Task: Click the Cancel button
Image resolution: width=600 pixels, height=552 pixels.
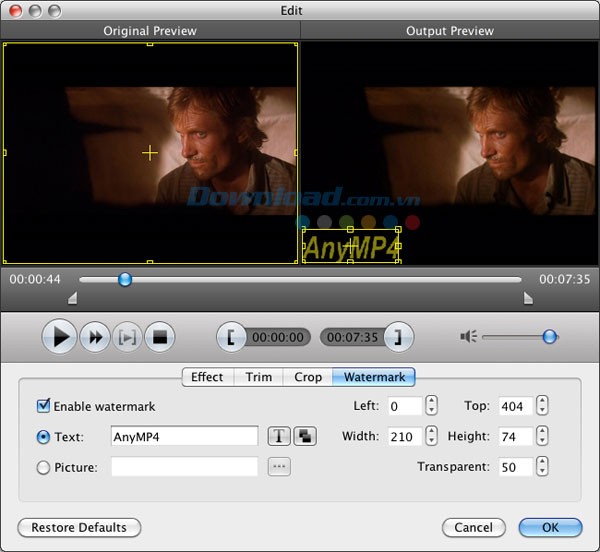Action: (x=474, y=528)
